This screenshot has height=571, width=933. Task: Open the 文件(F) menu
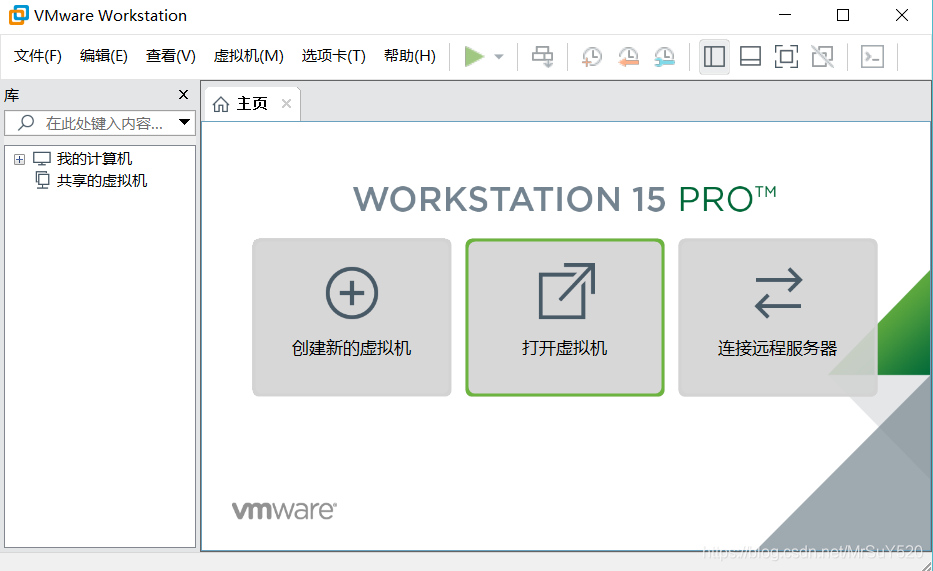[37, 56]
